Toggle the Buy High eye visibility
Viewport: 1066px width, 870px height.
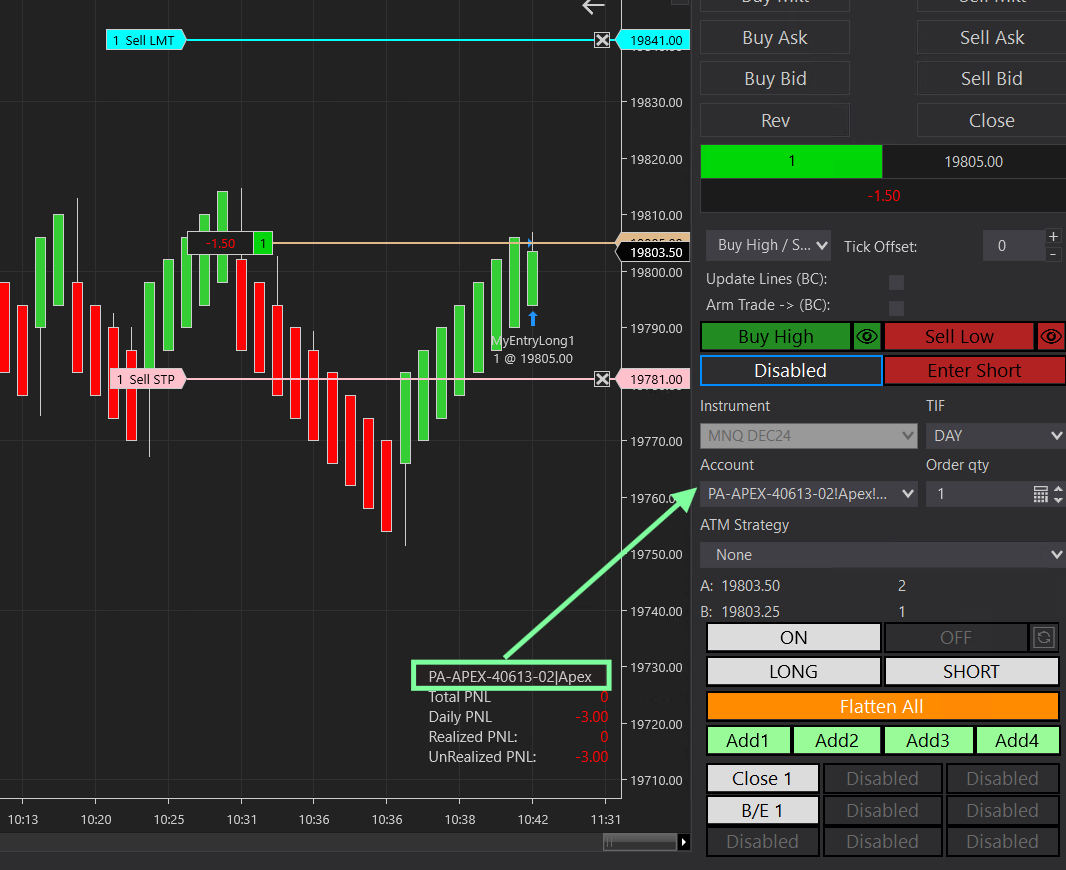coord(867,337)
